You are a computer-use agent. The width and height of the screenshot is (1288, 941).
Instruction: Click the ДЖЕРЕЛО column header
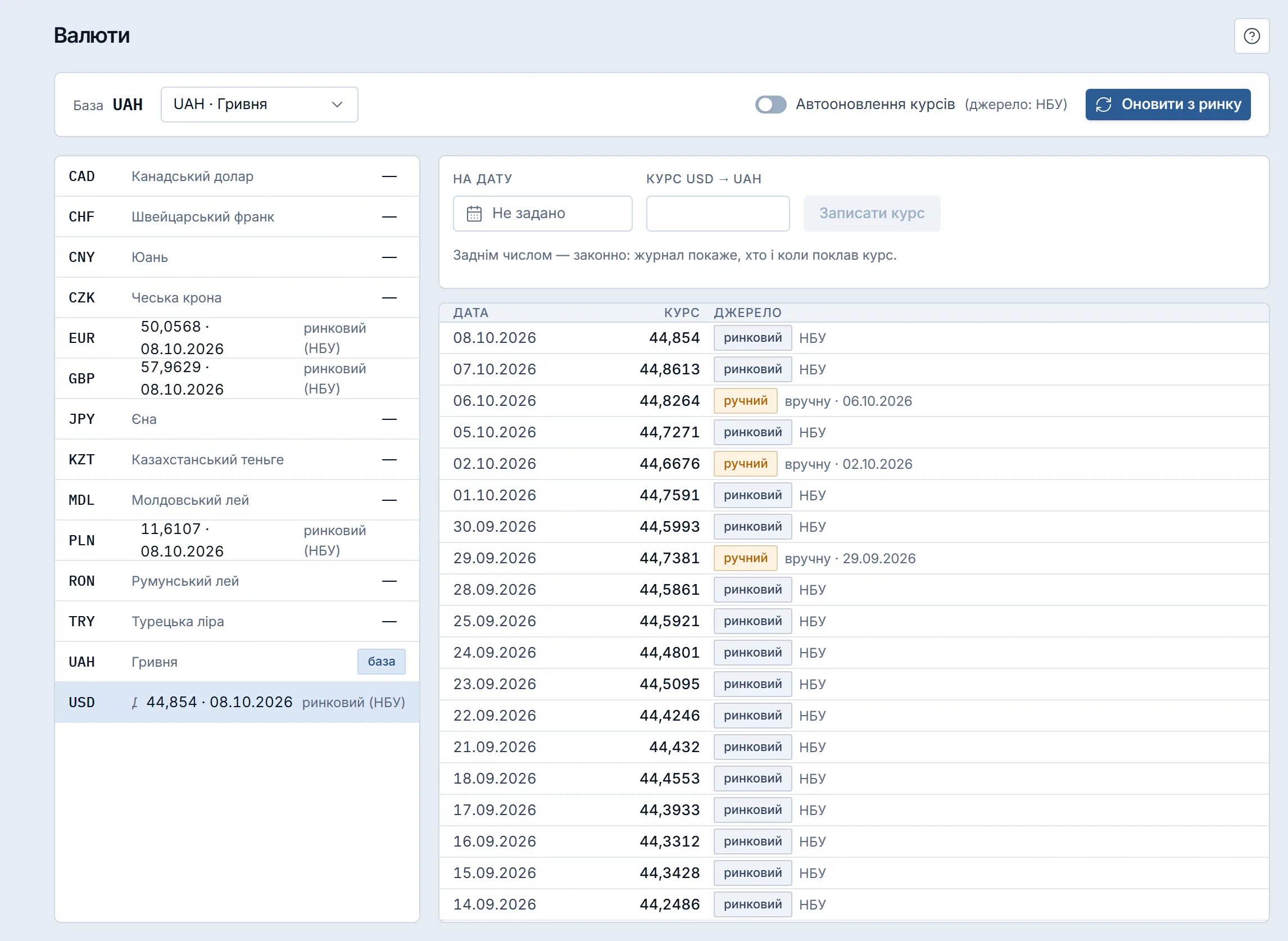pyautogui.click(x=747, y=313)
